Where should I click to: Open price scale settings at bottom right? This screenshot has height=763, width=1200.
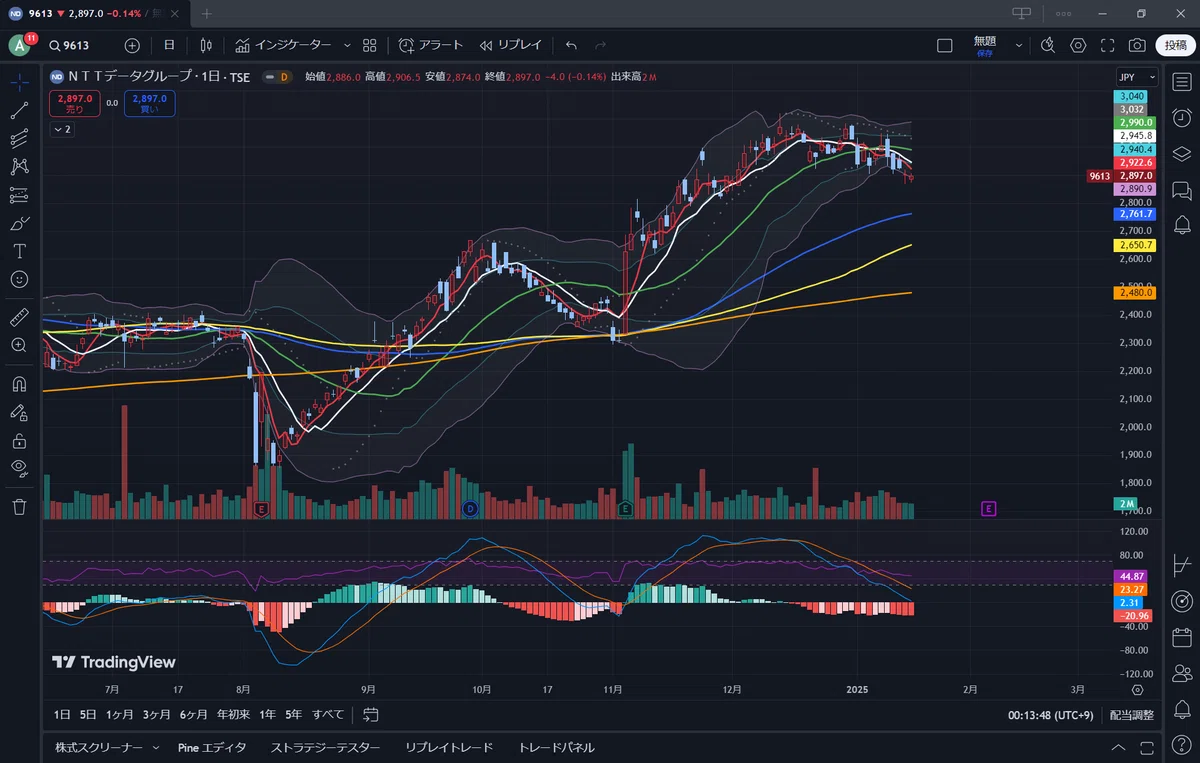click(x=1137, y=690)
